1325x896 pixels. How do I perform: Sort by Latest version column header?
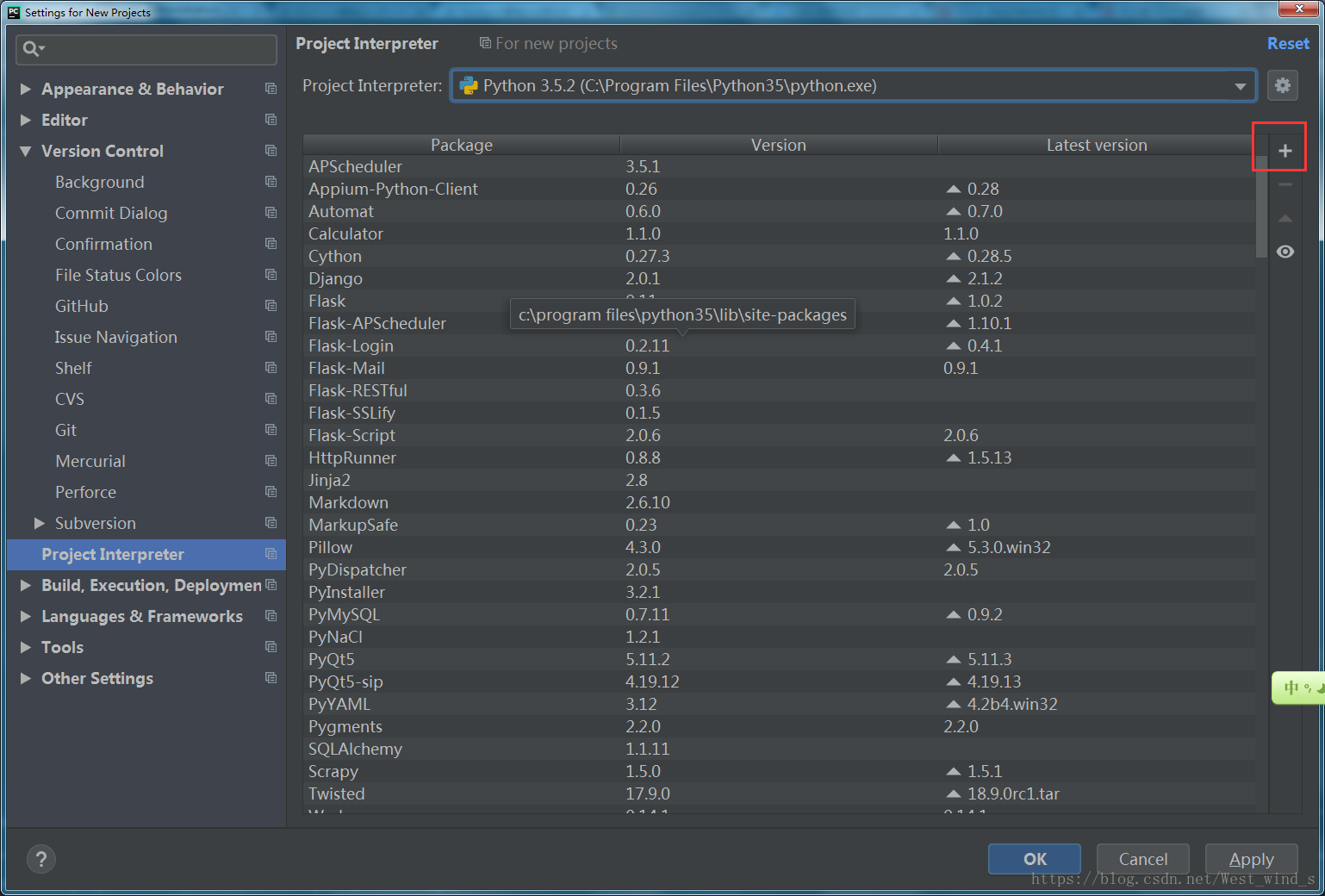coord(1097,145)
